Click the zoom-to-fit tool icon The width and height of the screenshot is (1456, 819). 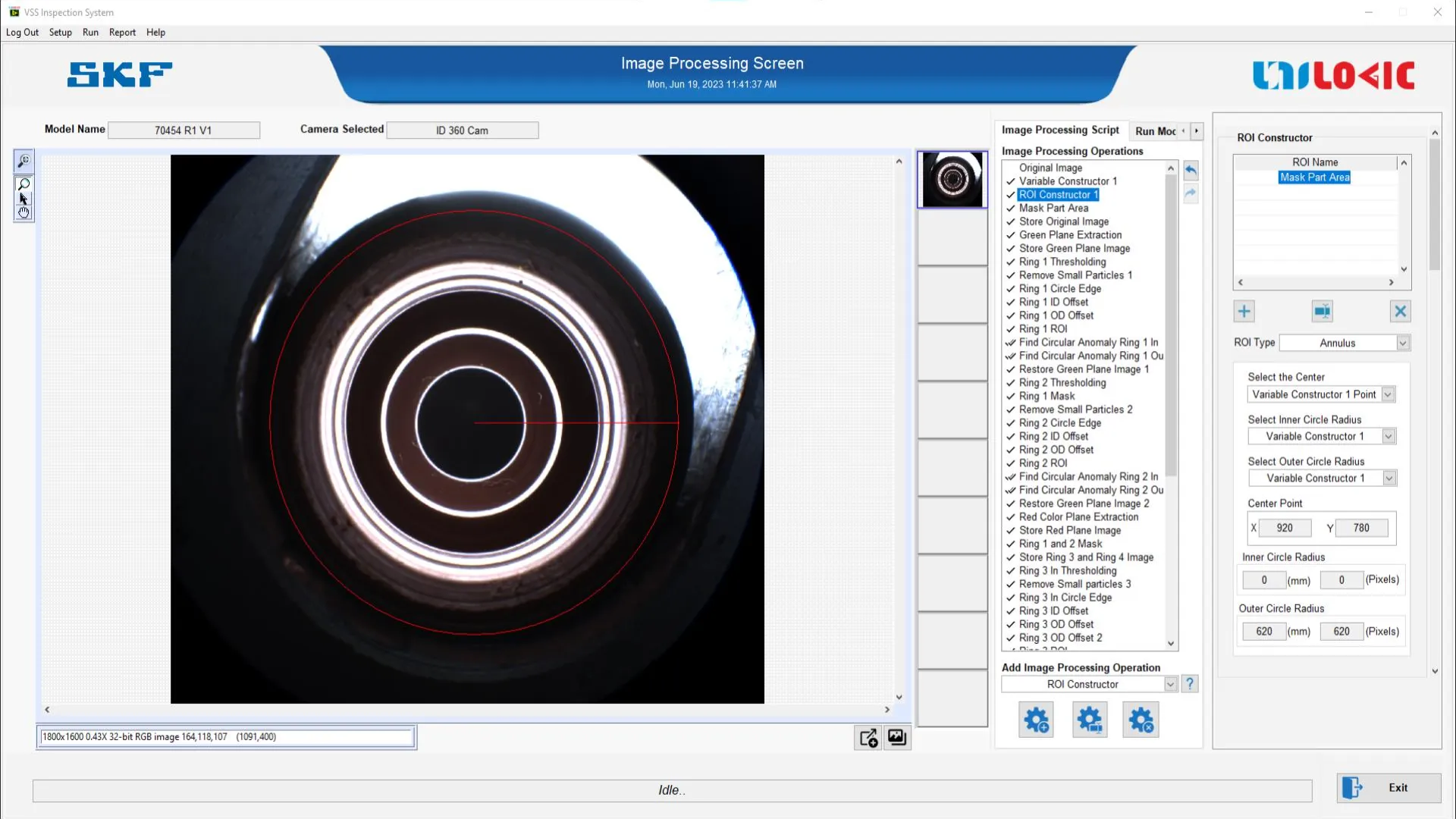tap(24, 161)
